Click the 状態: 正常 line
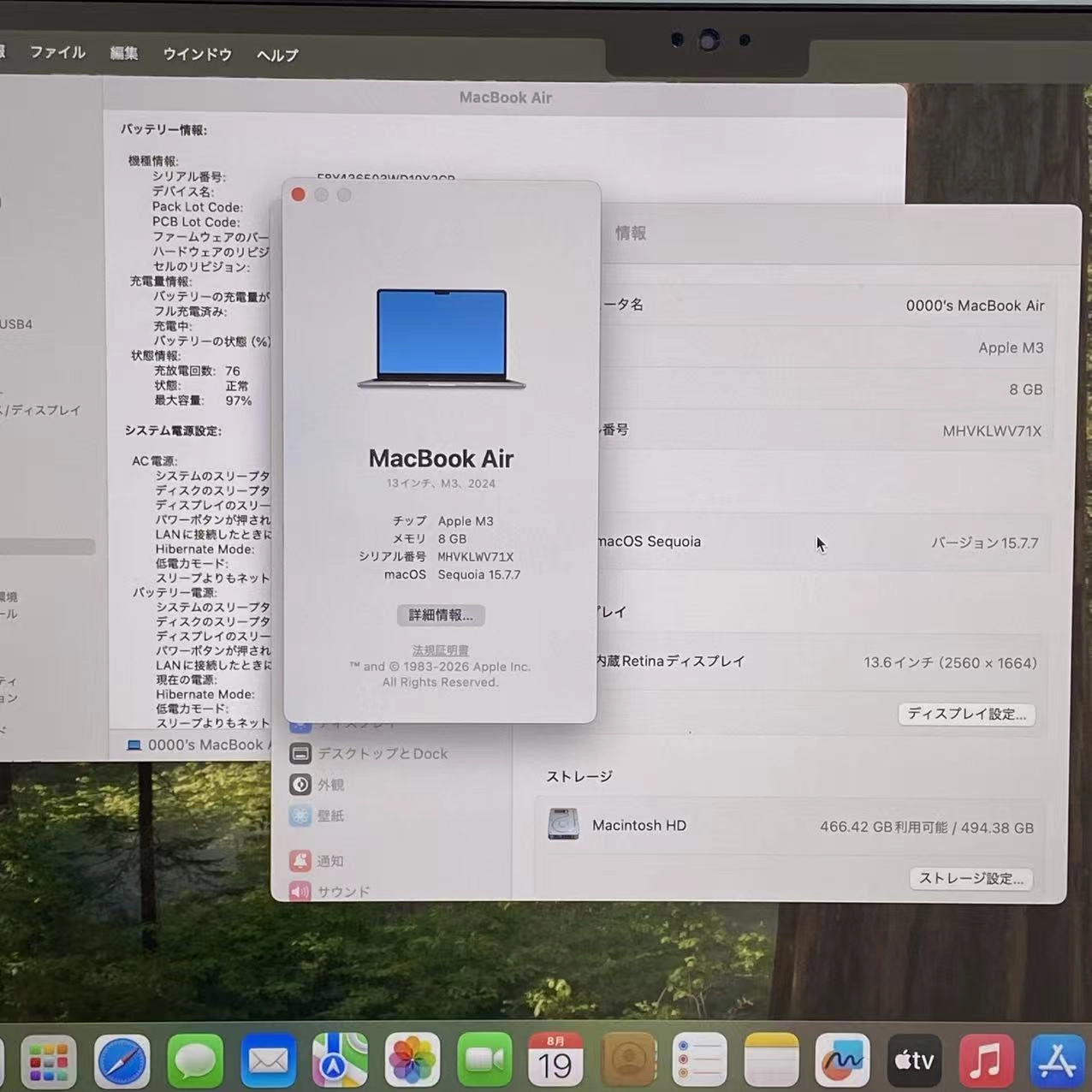 tap(201, 386)
